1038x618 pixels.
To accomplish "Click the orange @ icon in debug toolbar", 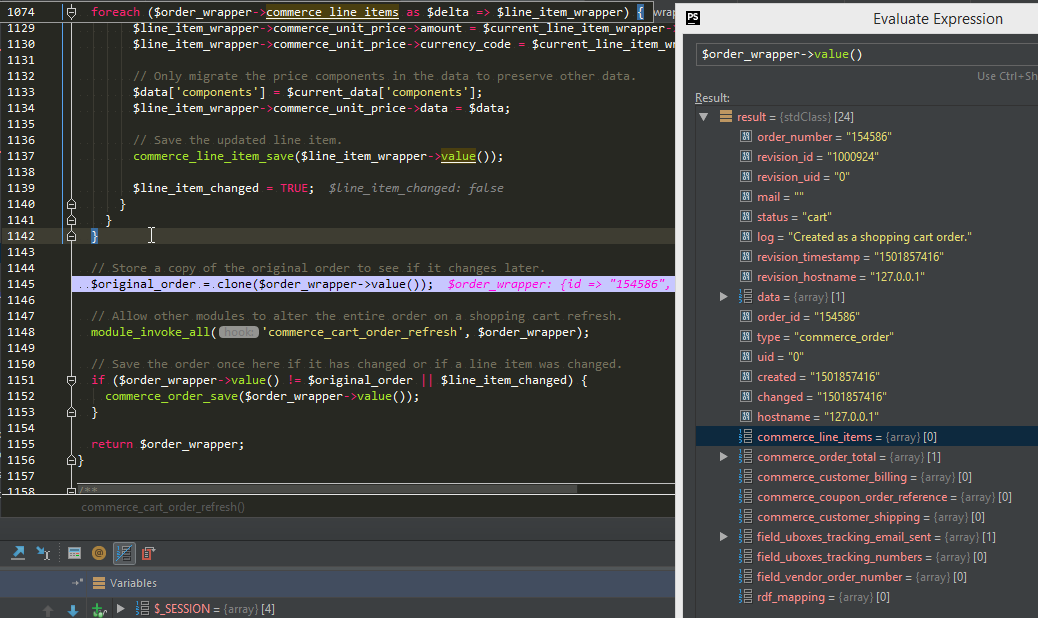I will point(99,552).
